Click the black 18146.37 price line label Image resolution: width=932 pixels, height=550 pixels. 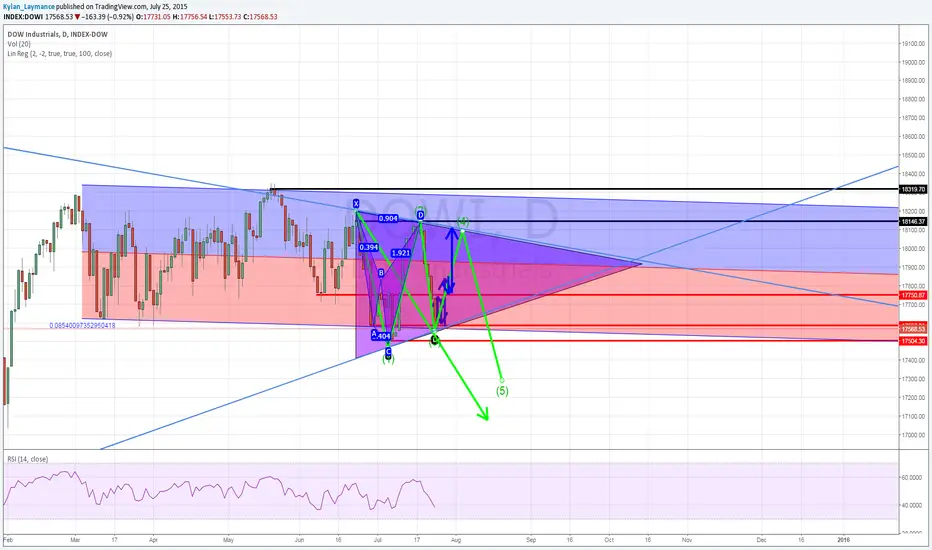[913, 221]
